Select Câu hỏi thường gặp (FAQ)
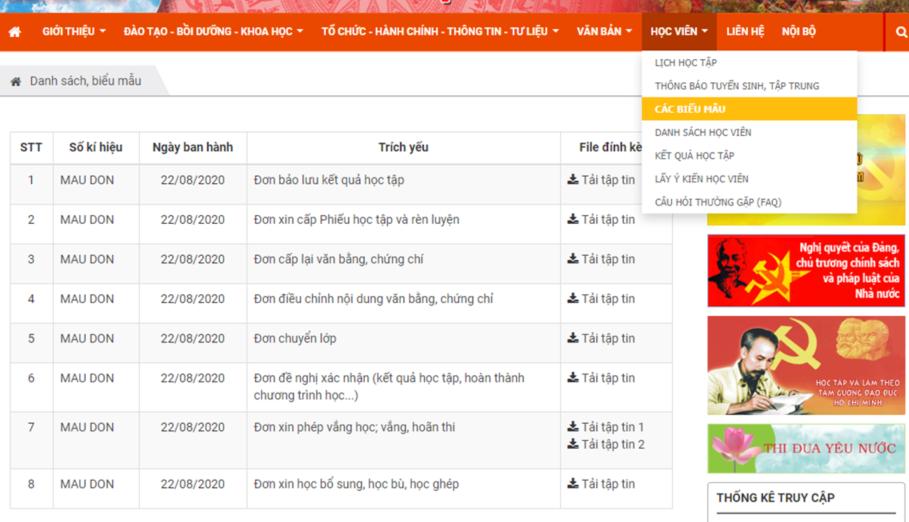Viewport: 909px width, 522px height. coord(718,202)
